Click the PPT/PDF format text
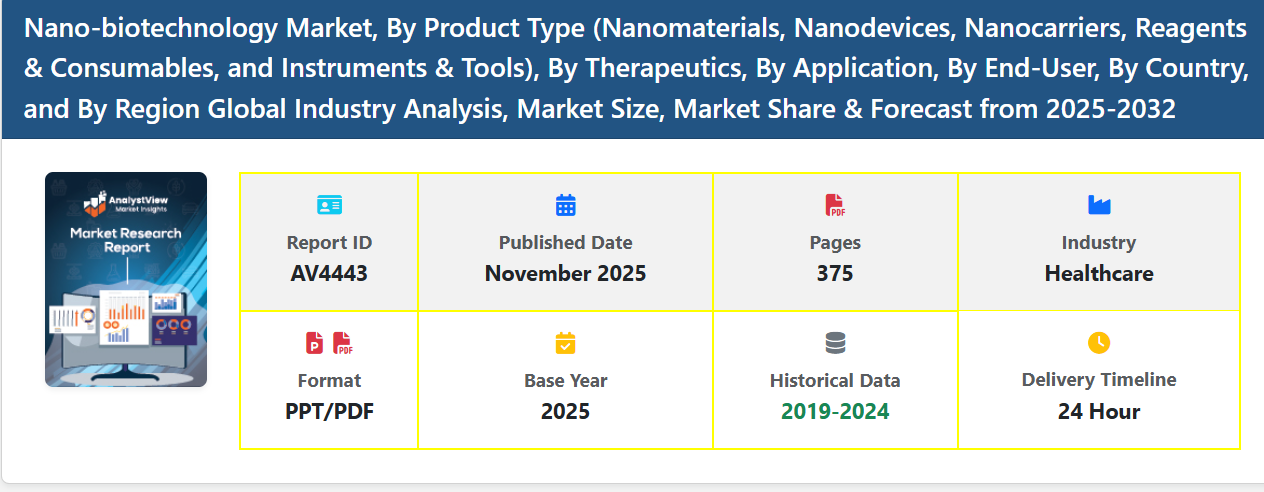Image resolution: width=1264 pixels, height=492 pixels. click(x=329, y=411)
